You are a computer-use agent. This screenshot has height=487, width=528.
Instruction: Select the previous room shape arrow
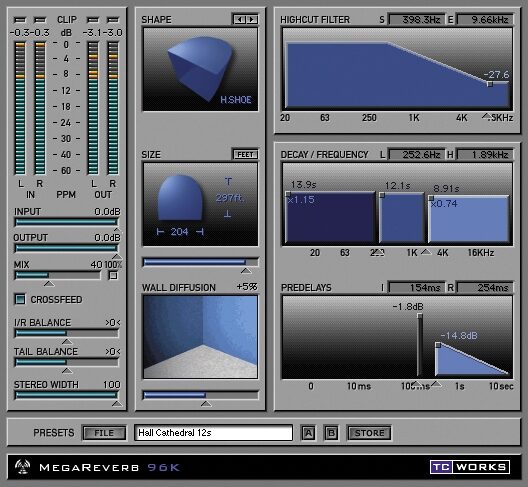click(240, 20)
